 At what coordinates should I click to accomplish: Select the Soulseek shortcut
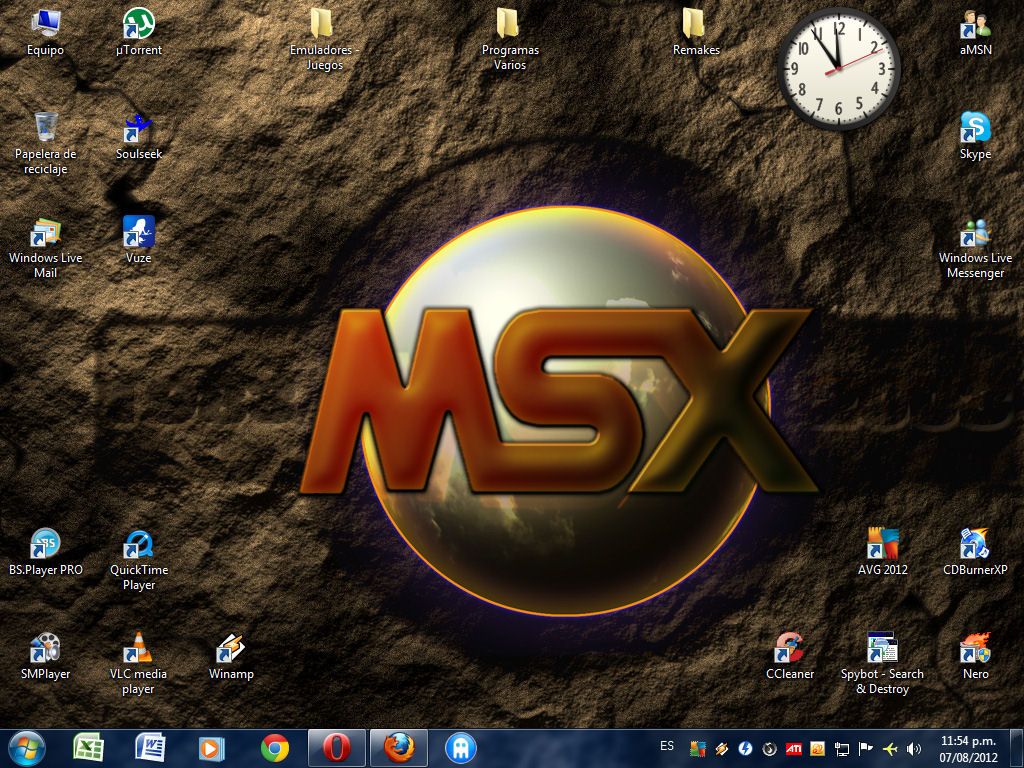click(138, 137)
